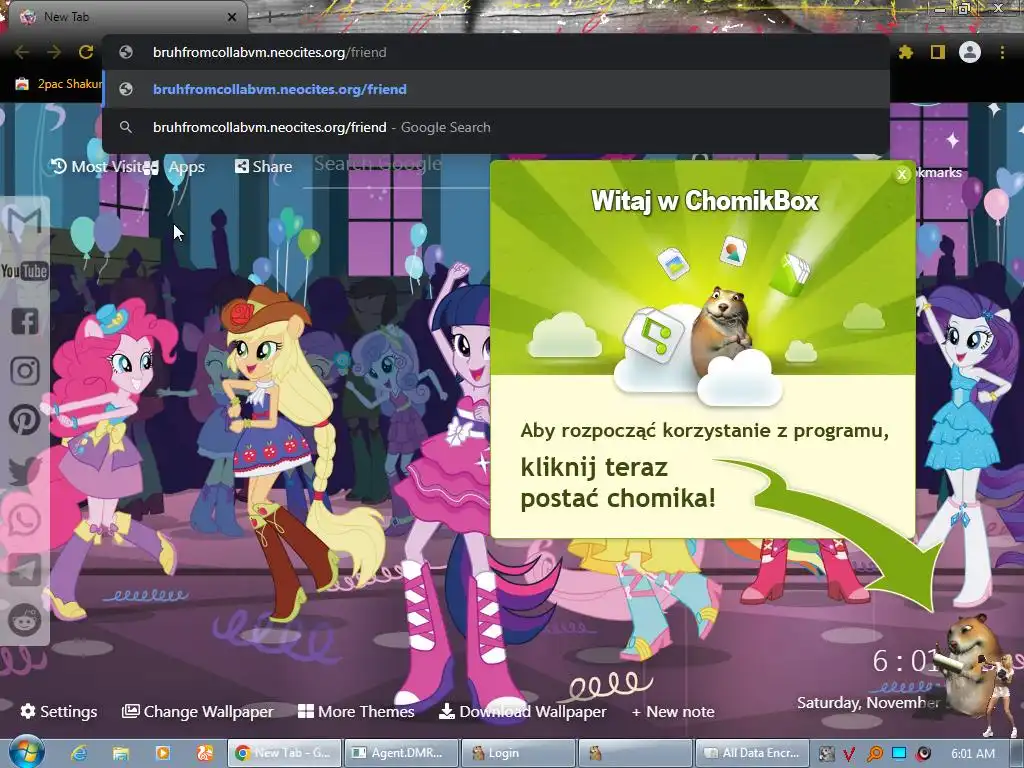Screen dimensions: 1024x768
Task: Click inside the address bar text
Action: coord(269,52)
